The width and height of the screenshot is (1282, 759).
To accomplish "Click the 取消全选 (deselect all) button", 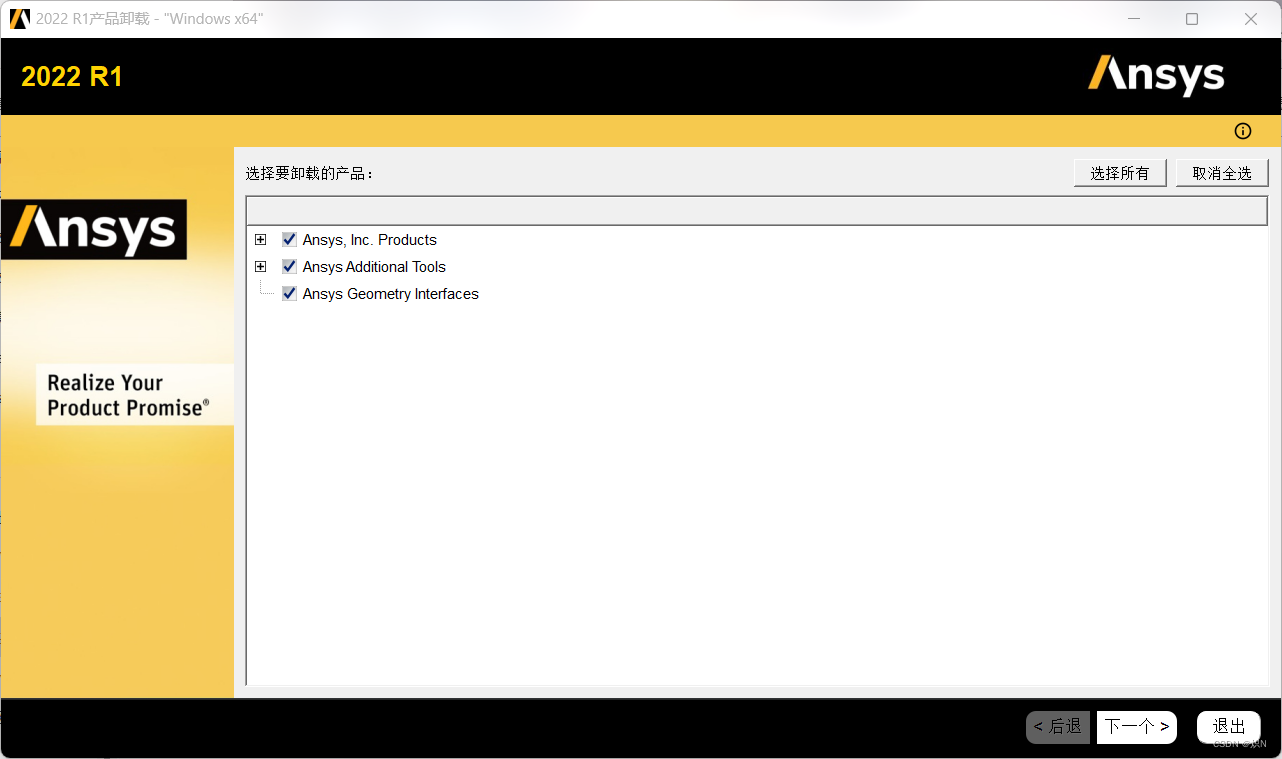I will [x=1222, y=173].
